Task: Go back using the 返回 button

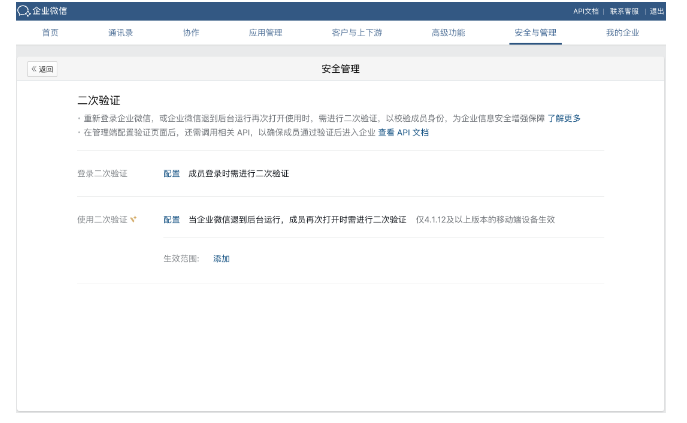Action: (42, 69)
